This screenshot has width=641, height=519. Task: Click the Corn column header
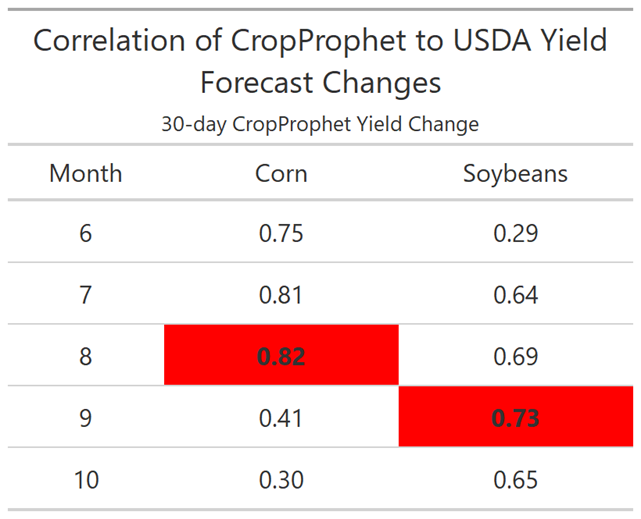coord(281,173)
